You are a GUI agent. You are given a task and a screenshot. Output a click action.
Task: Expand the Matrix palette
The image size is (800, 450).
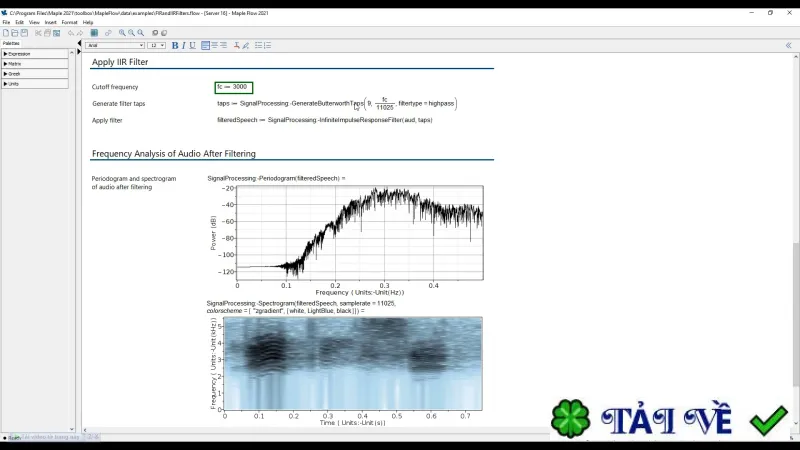coord(35,64)
